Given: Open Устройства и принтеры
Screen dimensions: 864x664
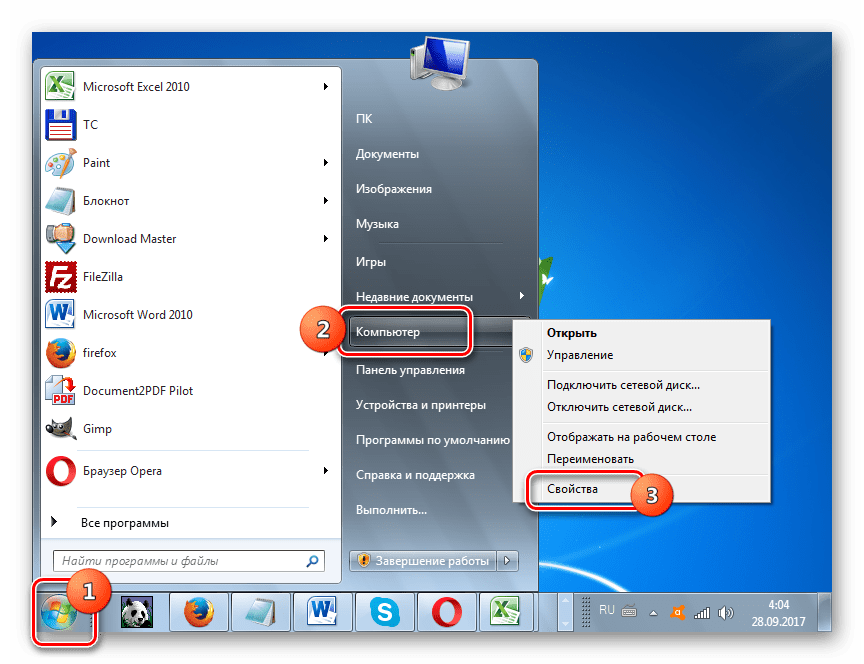Looking at the screenshot, I should [420, 405].
